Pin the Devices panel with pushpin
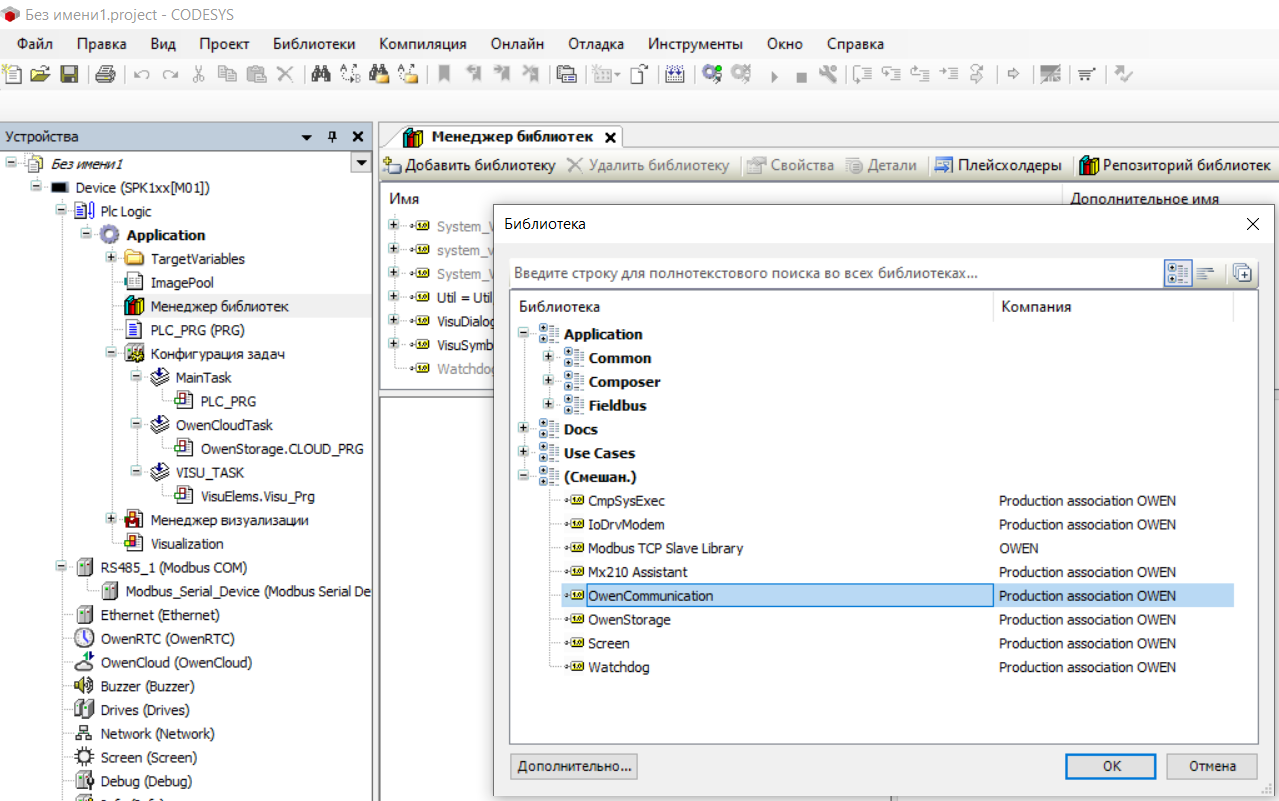The image size is (1279, 801). point(332,137)
